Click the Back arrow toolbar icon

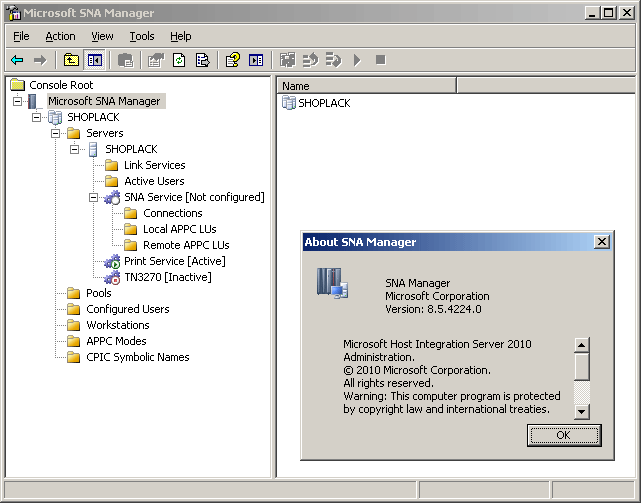(x=17, y=61)
